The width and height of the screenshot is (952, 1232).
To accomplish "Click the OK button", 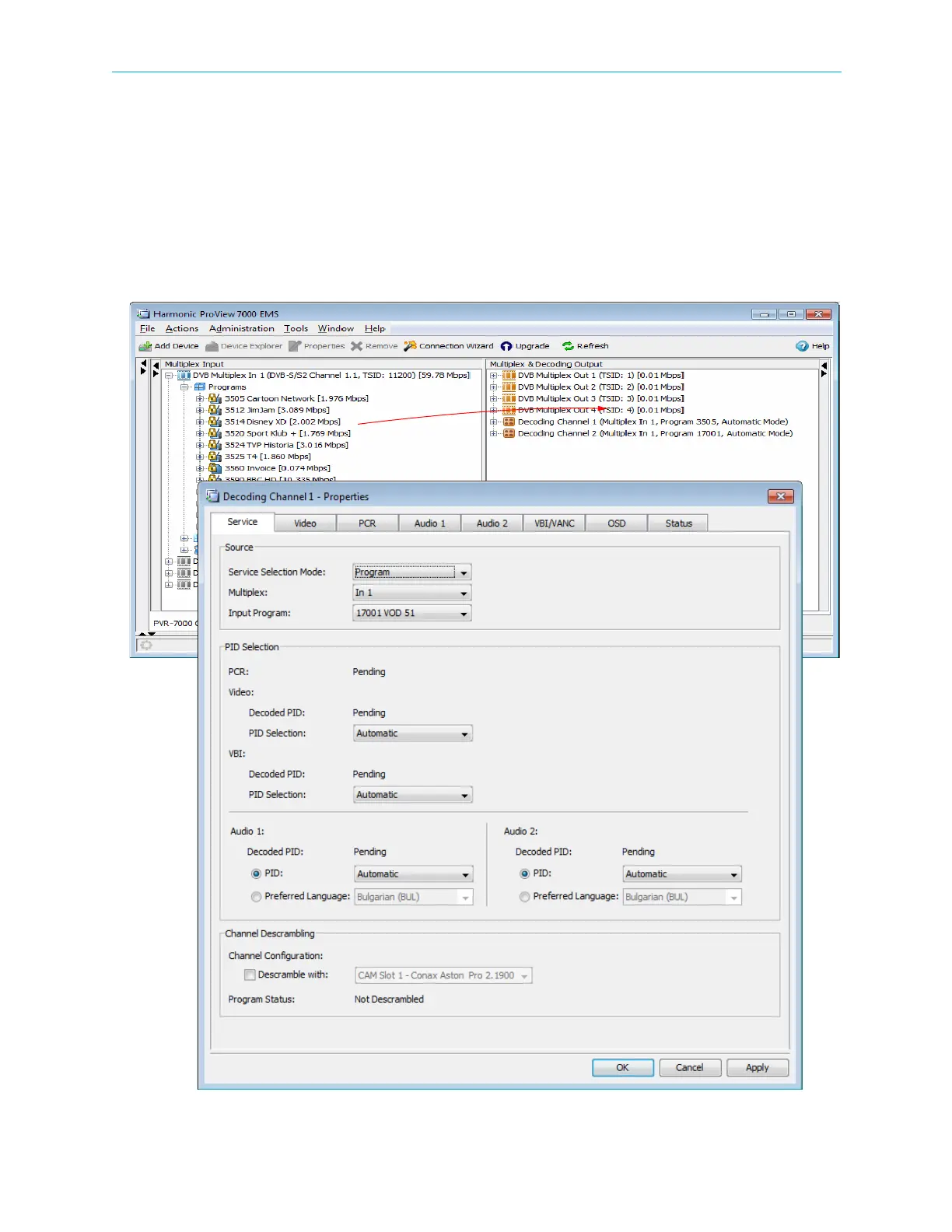I will click(623, 1068).
